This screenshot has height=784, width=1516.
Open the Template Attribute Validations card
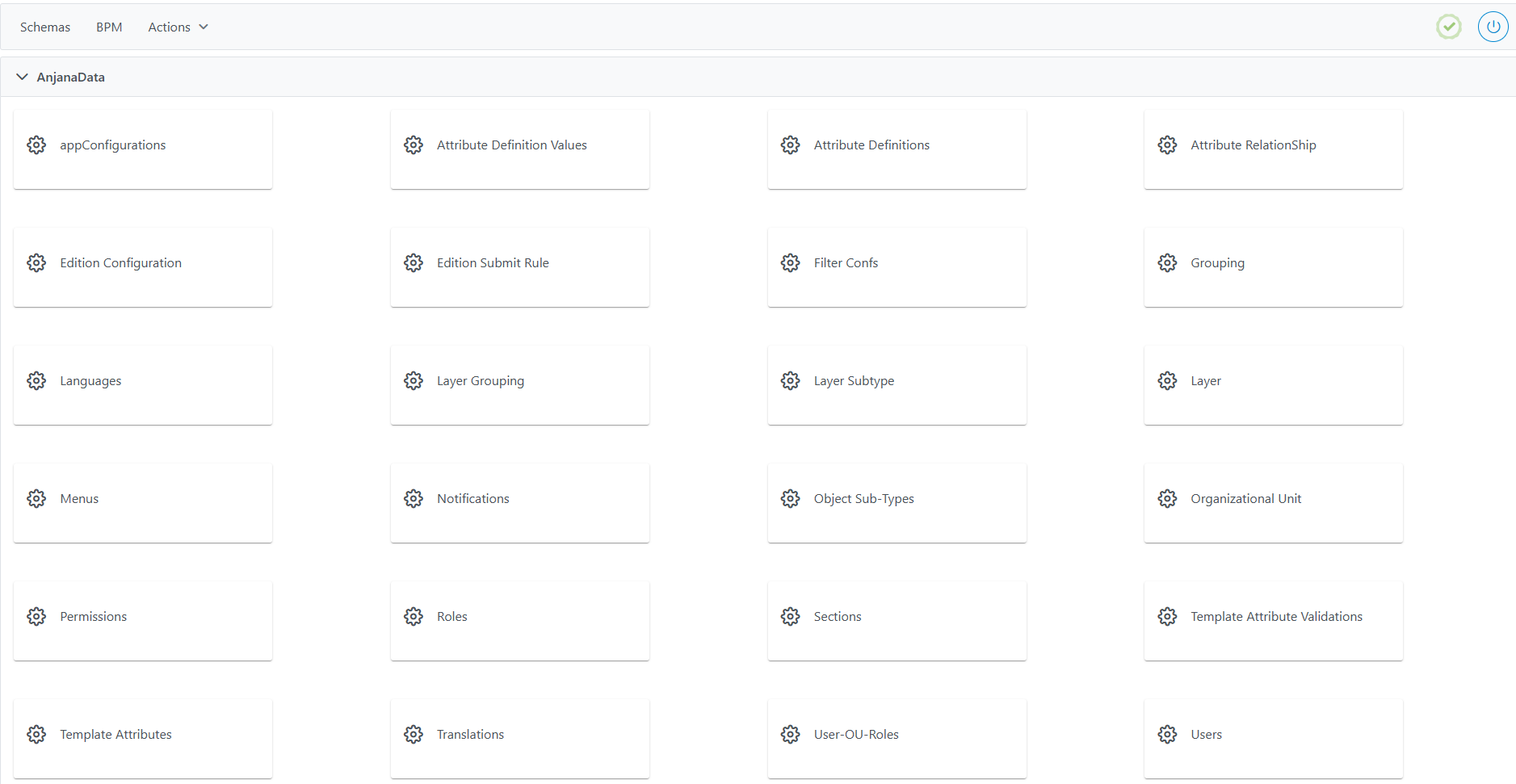[1273, 621]
